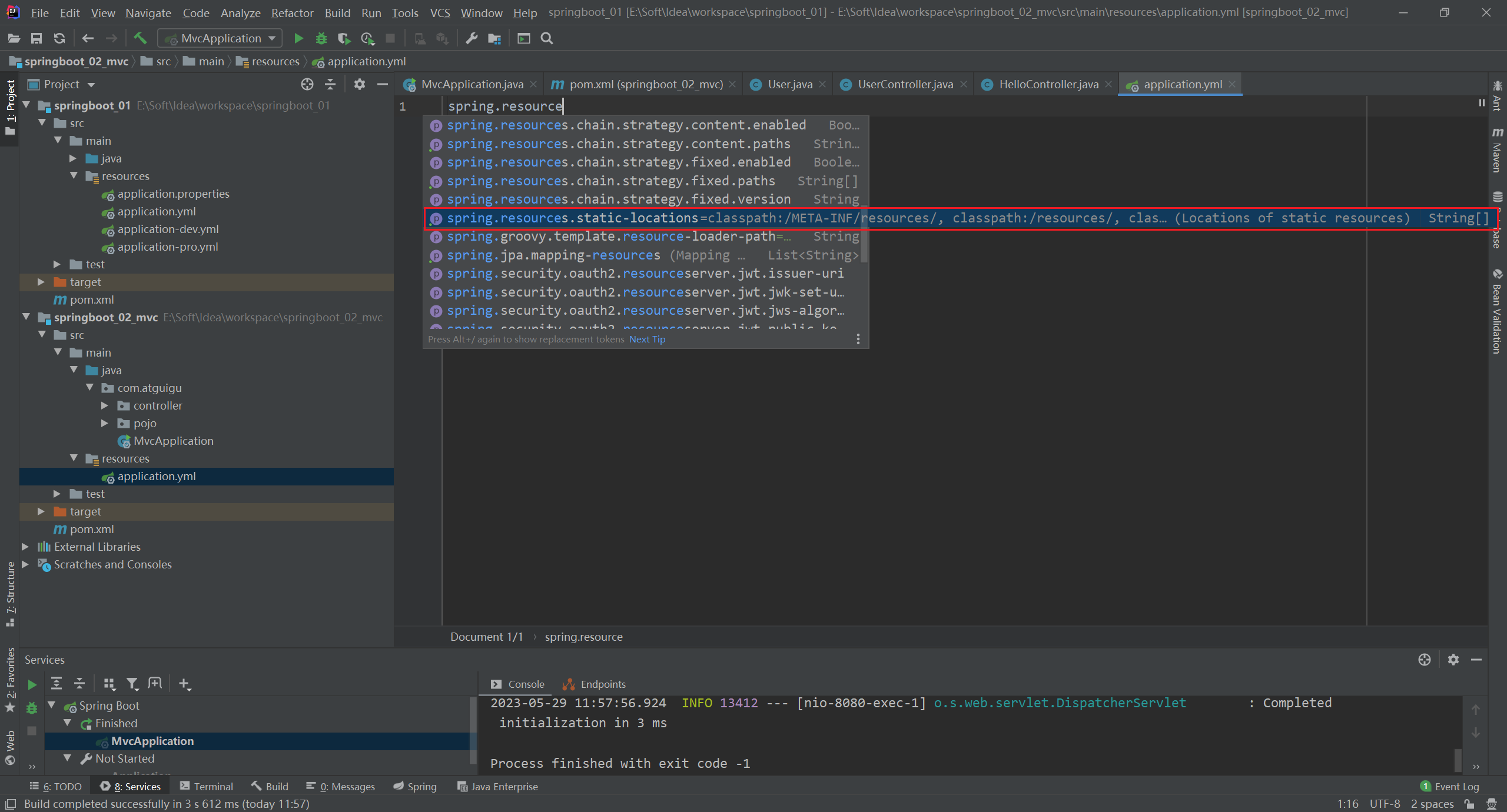Image resolution: width=1507 pixels, height=812 pixels.
Task: Navigate back with the left arrow icon
Action: (x=88, y=38)
